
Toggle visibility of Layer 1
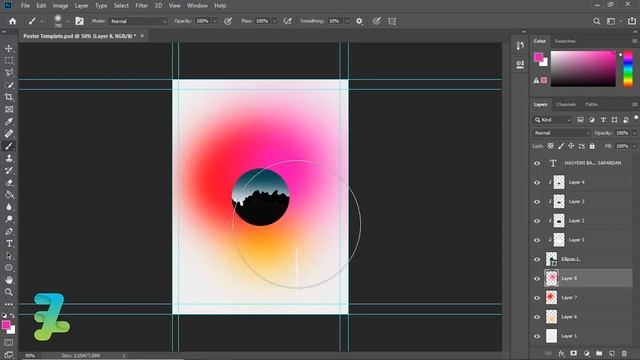point(537,336)
